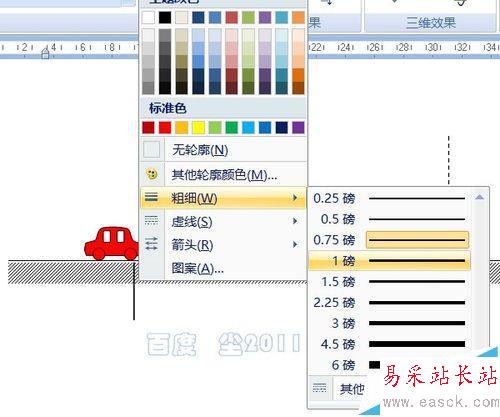Pick blue standard color
Screen dimensions: 500x417
pyautogui.click(x=265, y=127)
